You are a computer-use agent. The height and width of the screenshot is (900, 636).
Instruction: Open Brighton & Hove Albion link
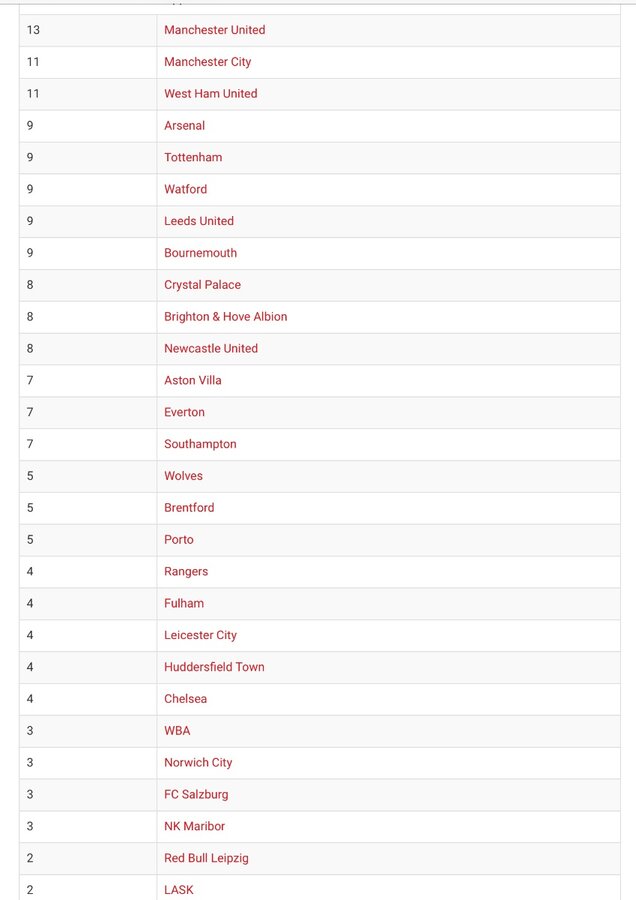[226, 317]
